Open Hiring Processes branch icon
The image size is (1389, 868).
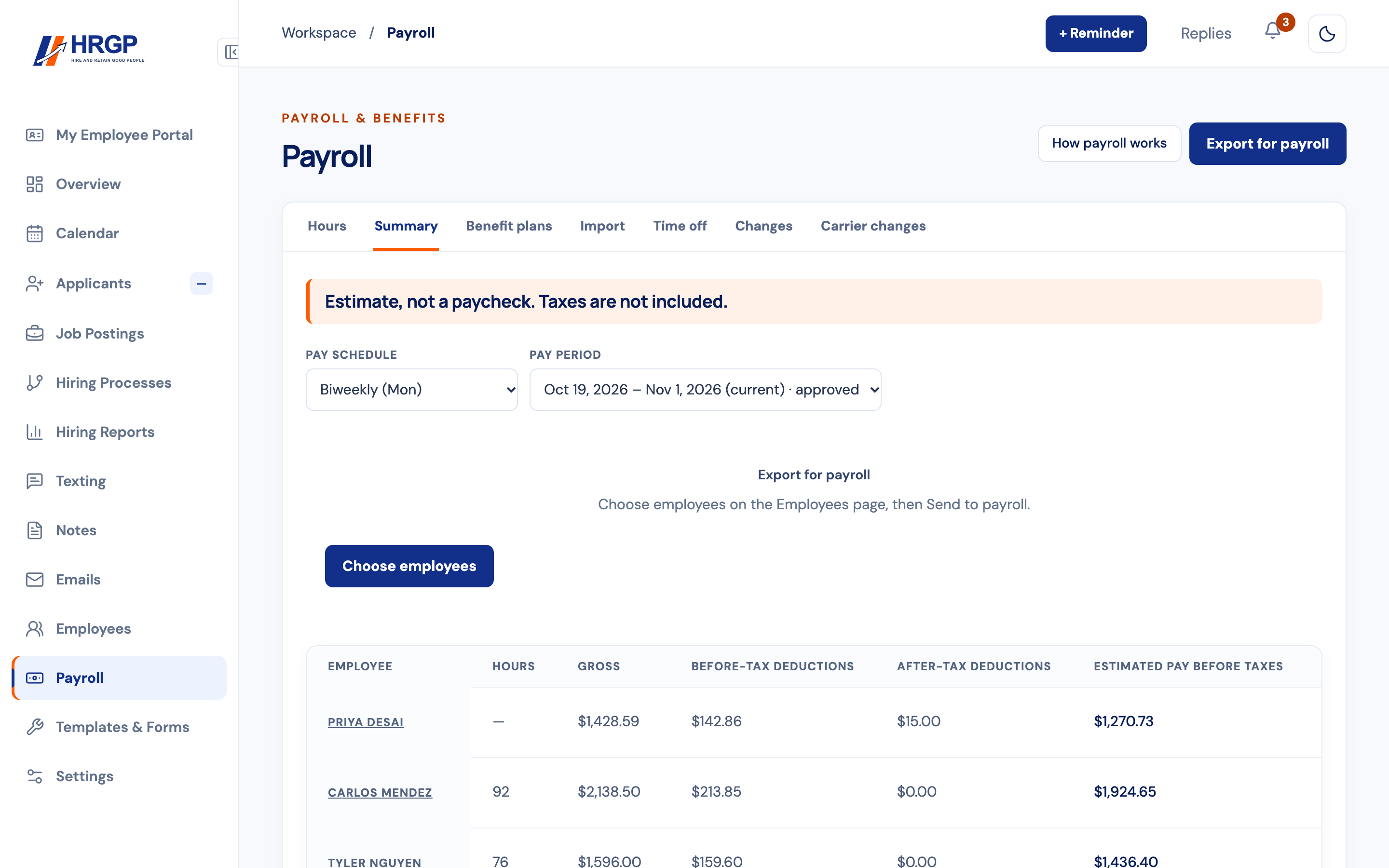click(34, 383)
